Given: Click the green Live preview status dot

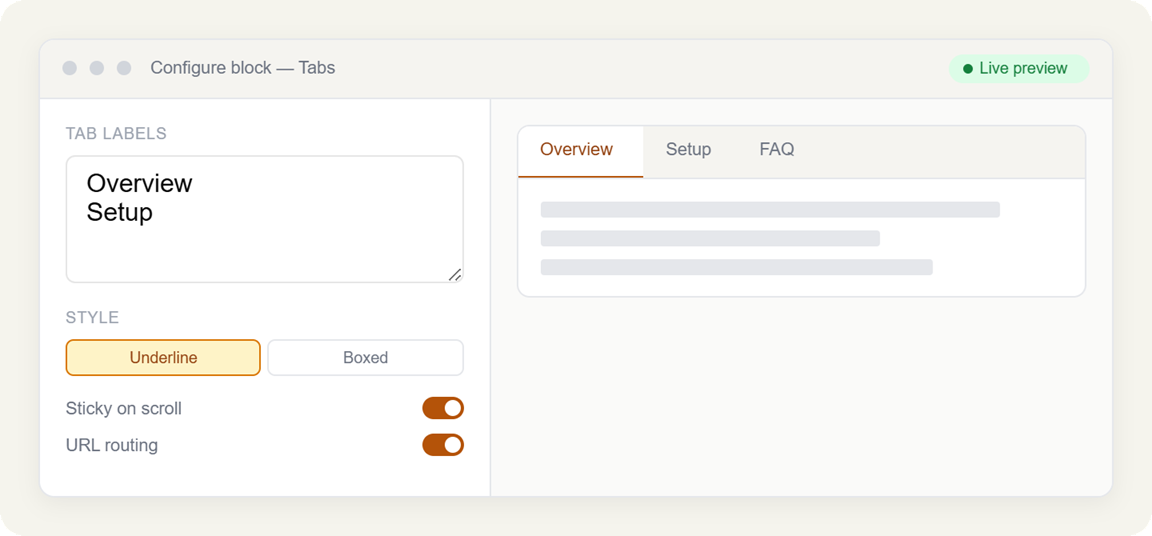Looking at the screenshot, I should click(x=966, y=69).
